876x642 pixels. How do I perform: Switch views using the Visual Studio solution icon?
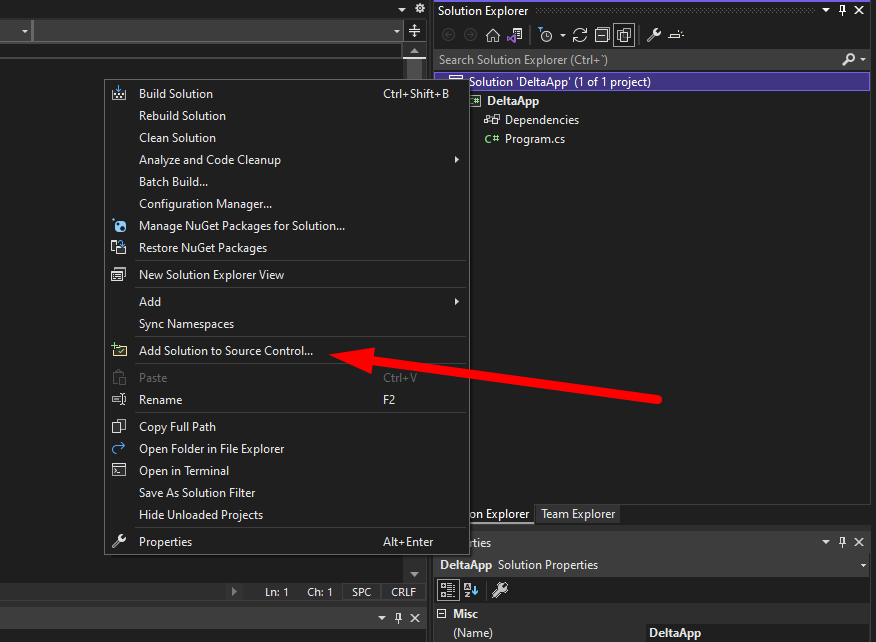pos(515,35)
